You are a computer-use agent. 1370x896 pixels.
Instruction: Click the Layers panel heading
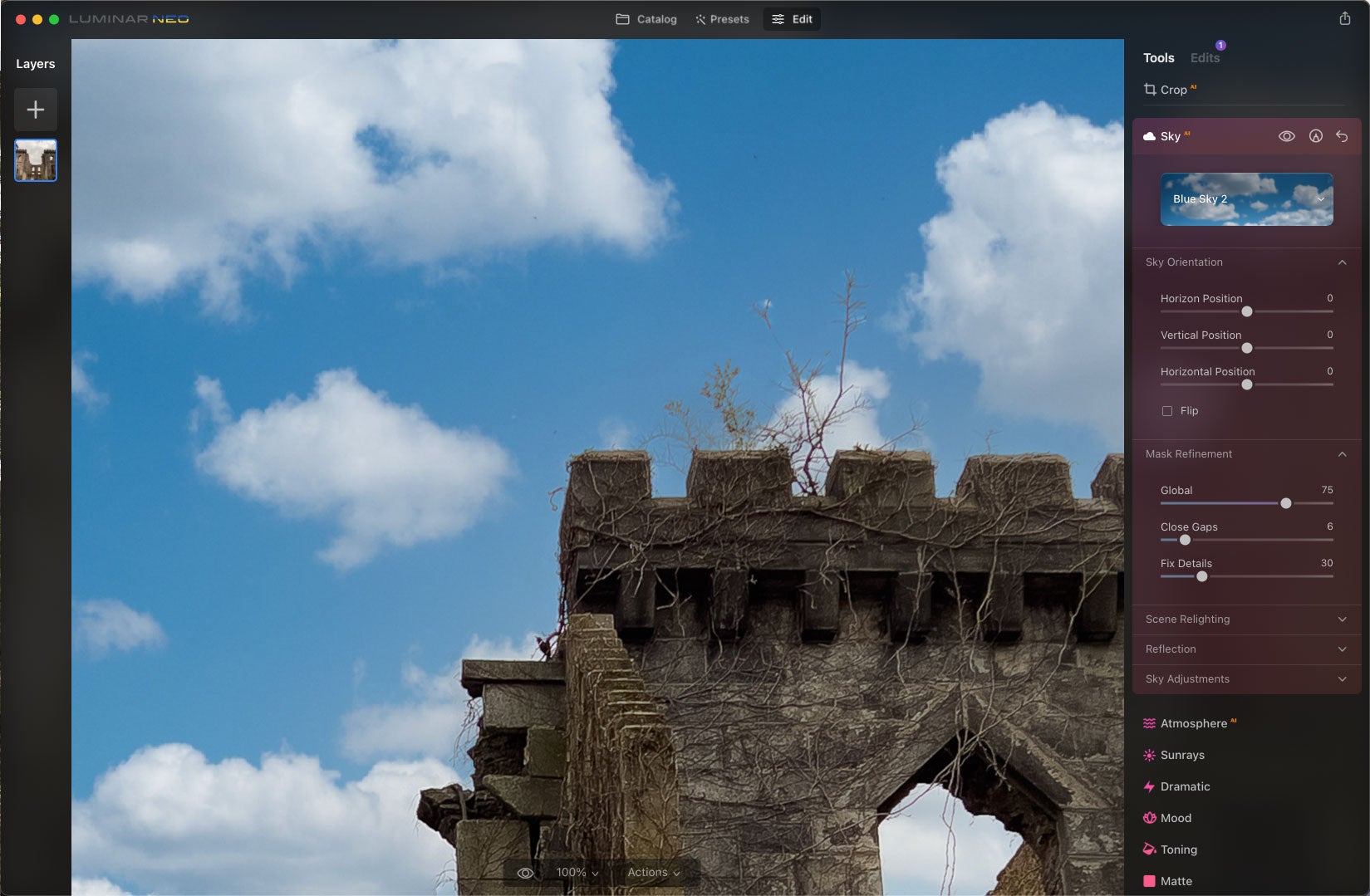pyautogui.click(x=36, y=64)
